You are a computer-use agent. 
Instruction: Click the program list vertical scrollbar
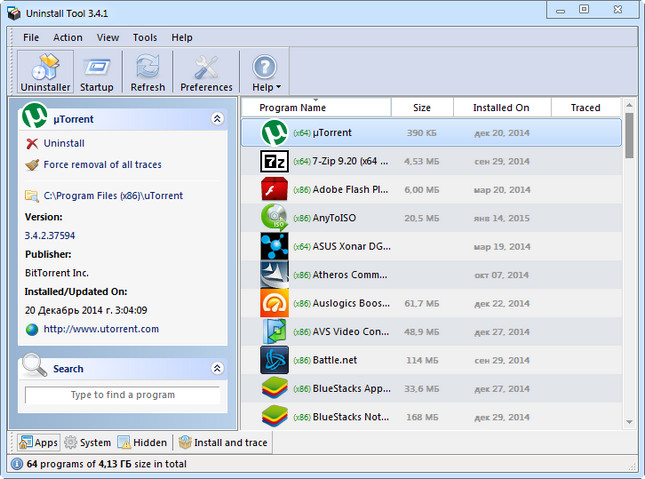[x=629, y=280]
